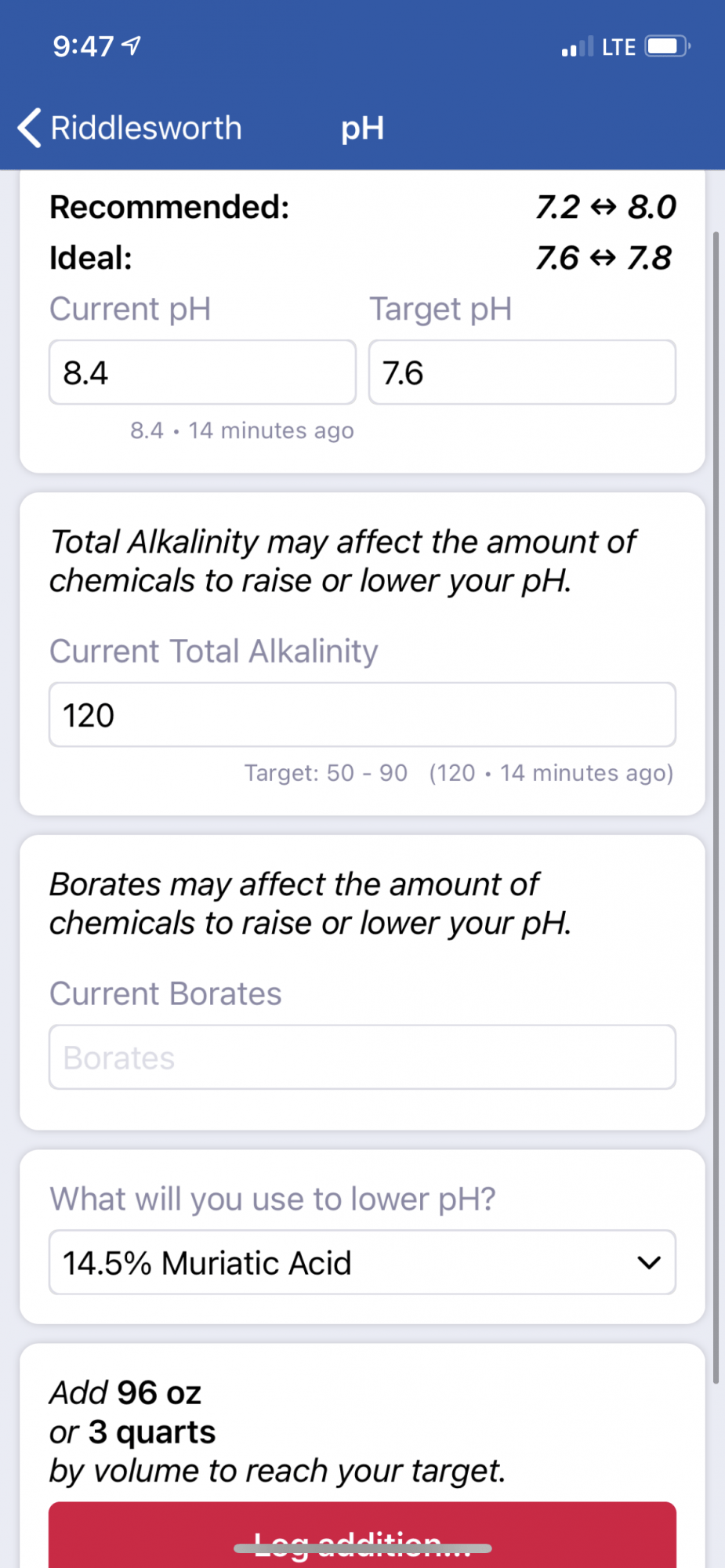Image resolution: width=725 pixels, height=1568 pixels.
Task: Click the vertical scrollbar on the right
Action: [716, 808]
